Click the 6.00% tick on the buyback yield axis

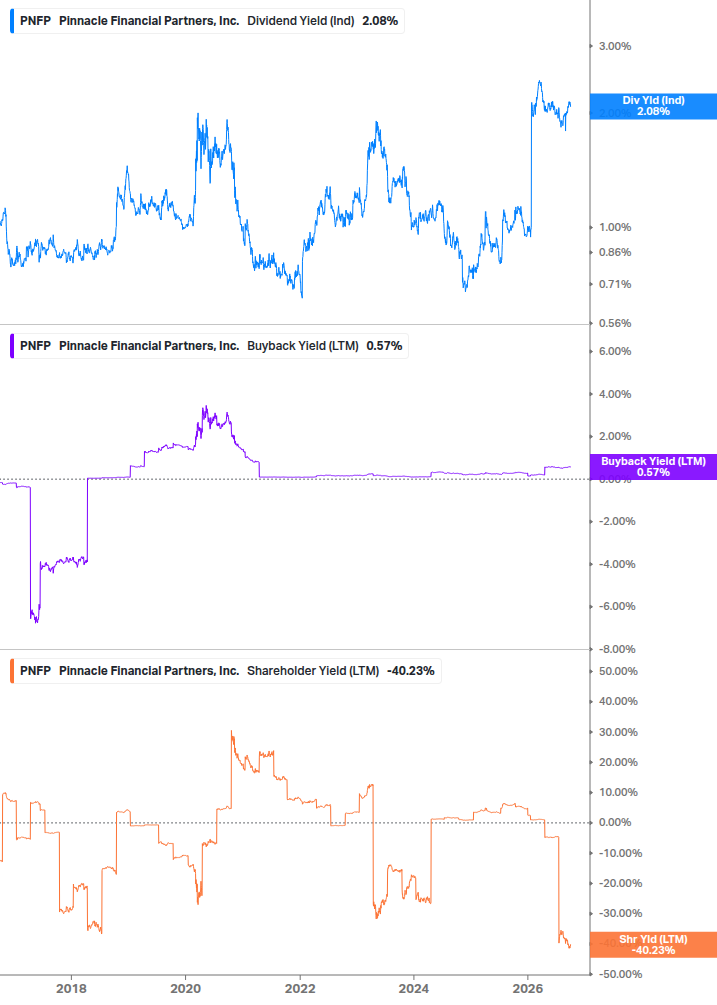click(615, 351)
